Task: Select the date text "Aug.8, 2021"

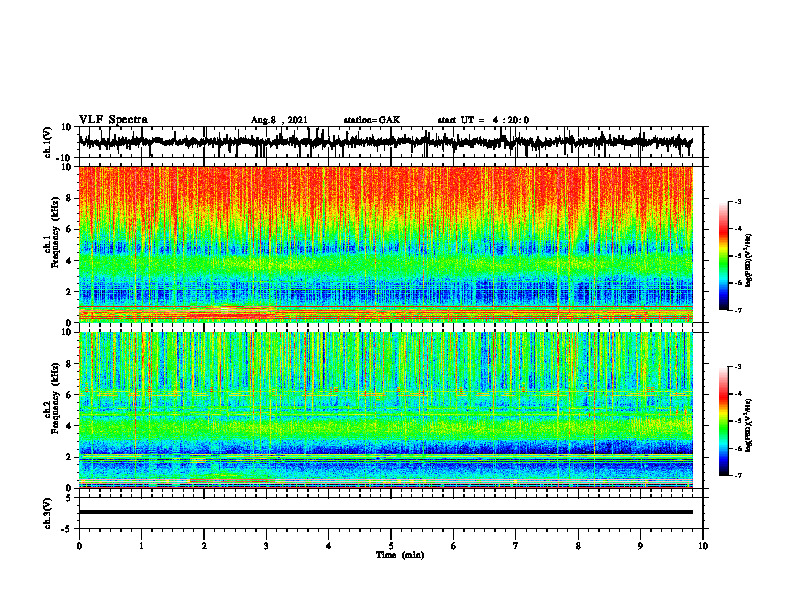Action: click(x=279, y=120)
